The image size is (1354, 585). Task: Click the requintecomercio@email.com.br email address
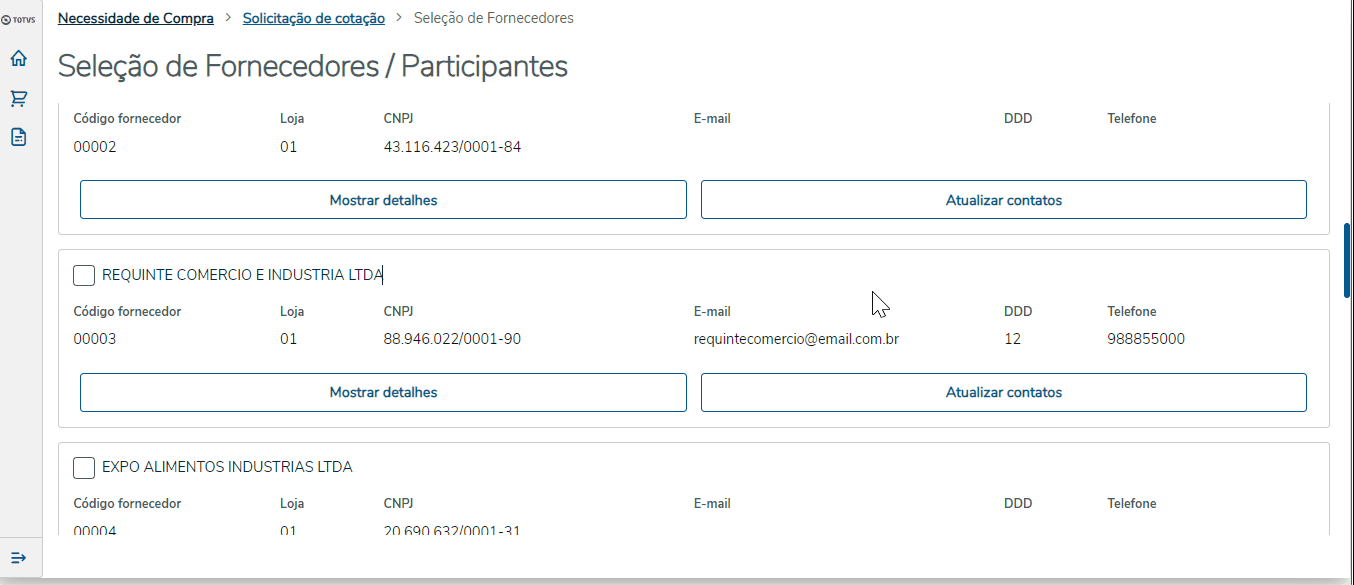click(x=796, y=339)
